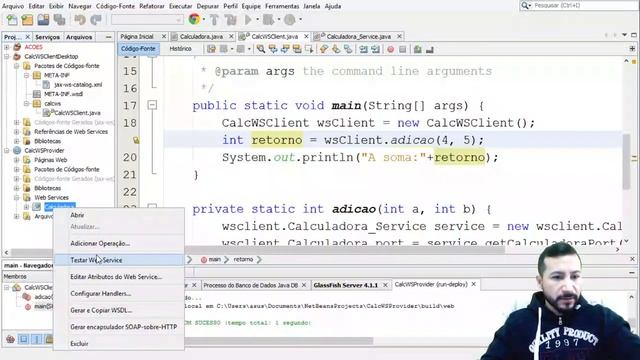Screen dimensions: 640x360
Task: Toggle Rectangular Selection icon in editor toolbar
Action: pos(309,49)
